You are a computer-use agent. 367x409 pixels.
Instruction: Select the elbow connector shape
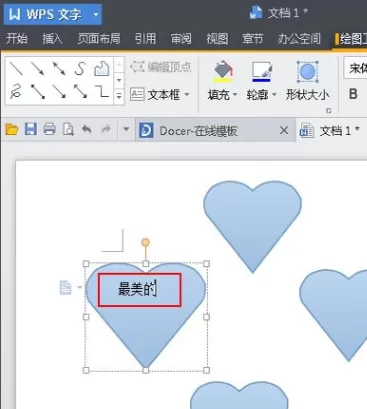click(x=101, y=92)
